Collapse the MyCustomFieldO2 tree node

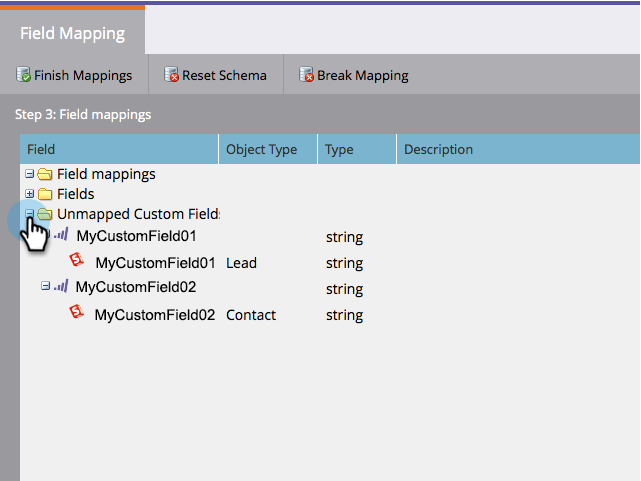pos(45,286)
